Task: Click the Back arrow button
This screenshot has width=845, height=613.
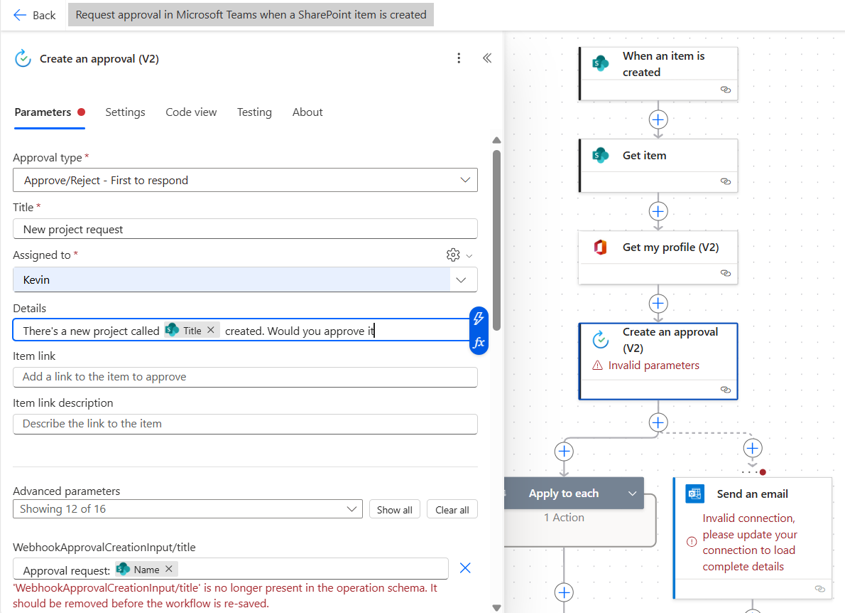Action: 34,15
